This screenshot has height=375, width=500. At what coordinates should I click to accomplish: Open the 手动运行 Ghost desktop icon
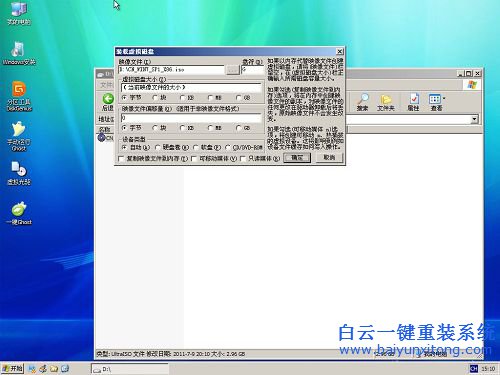click(x=19, y=136)
